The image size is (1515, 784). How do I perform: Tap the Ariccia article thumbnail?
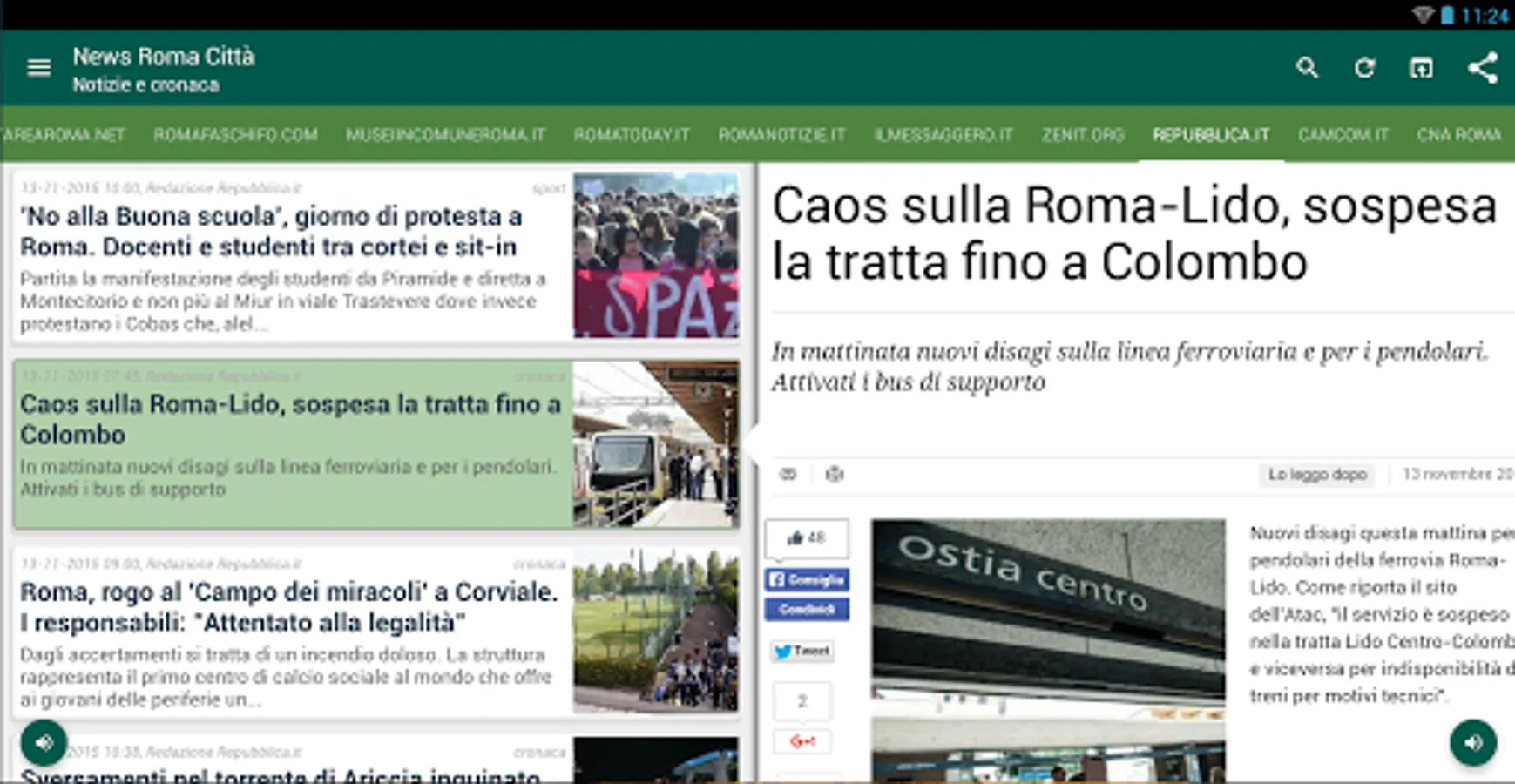tap(656, 760)
